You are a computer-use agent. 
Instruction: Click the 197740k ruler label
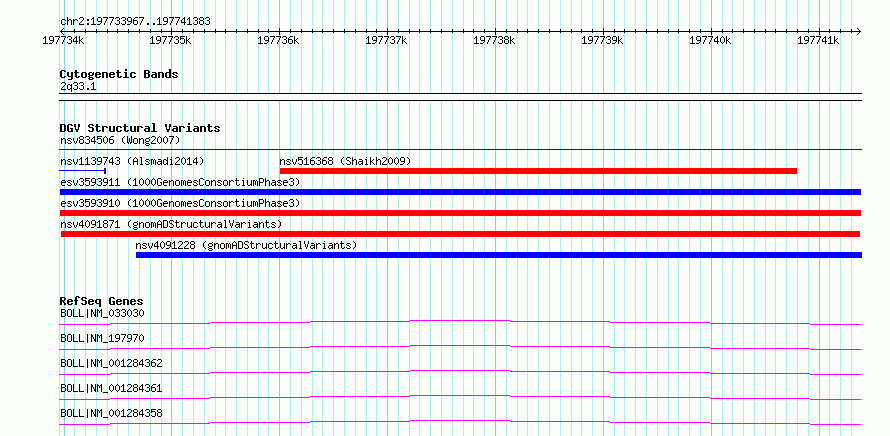click(x=710, y=40)
